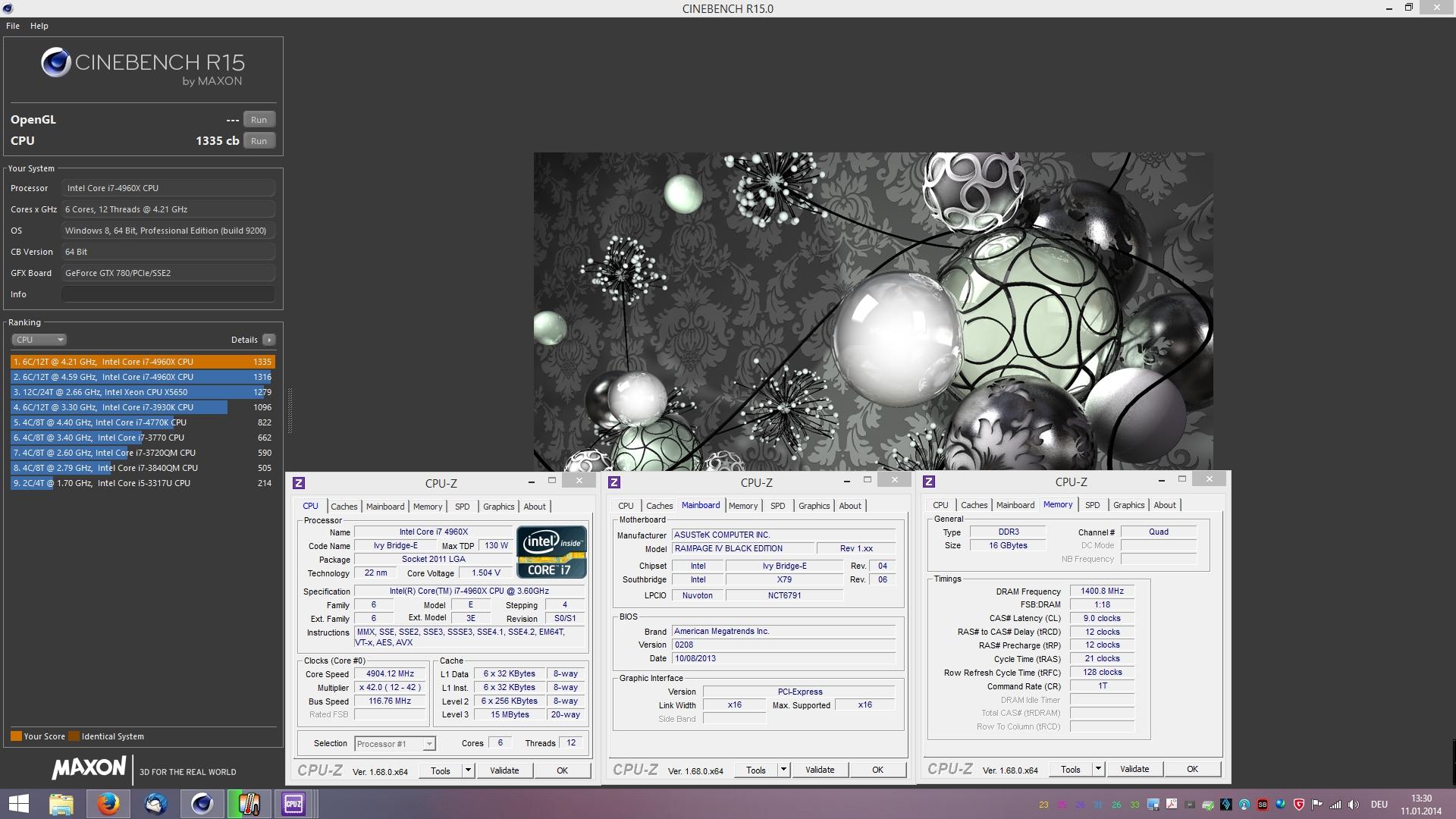
Task: Open G Data antivirus tray icon
Action: click(x=1298, y=805)
